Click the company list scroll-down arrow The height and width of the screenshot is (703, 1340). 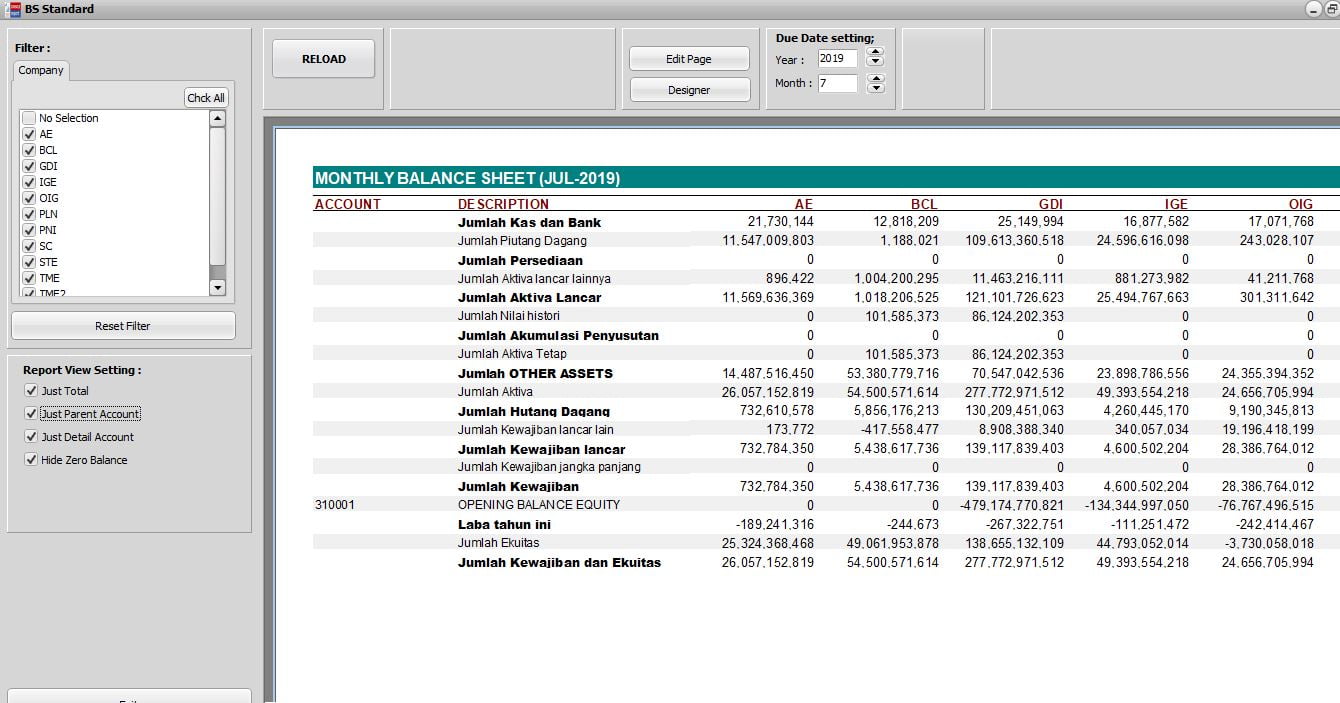pyautogui.click(x=218, y=287)
